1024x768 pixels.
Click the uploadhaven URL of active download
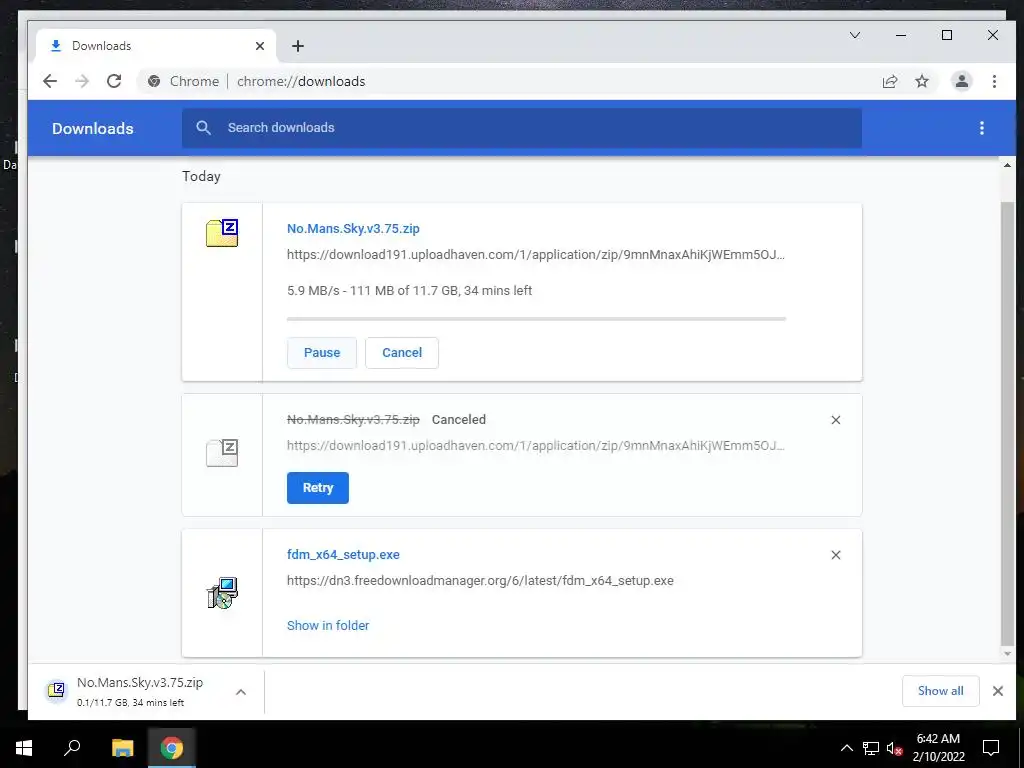[536, 255]
